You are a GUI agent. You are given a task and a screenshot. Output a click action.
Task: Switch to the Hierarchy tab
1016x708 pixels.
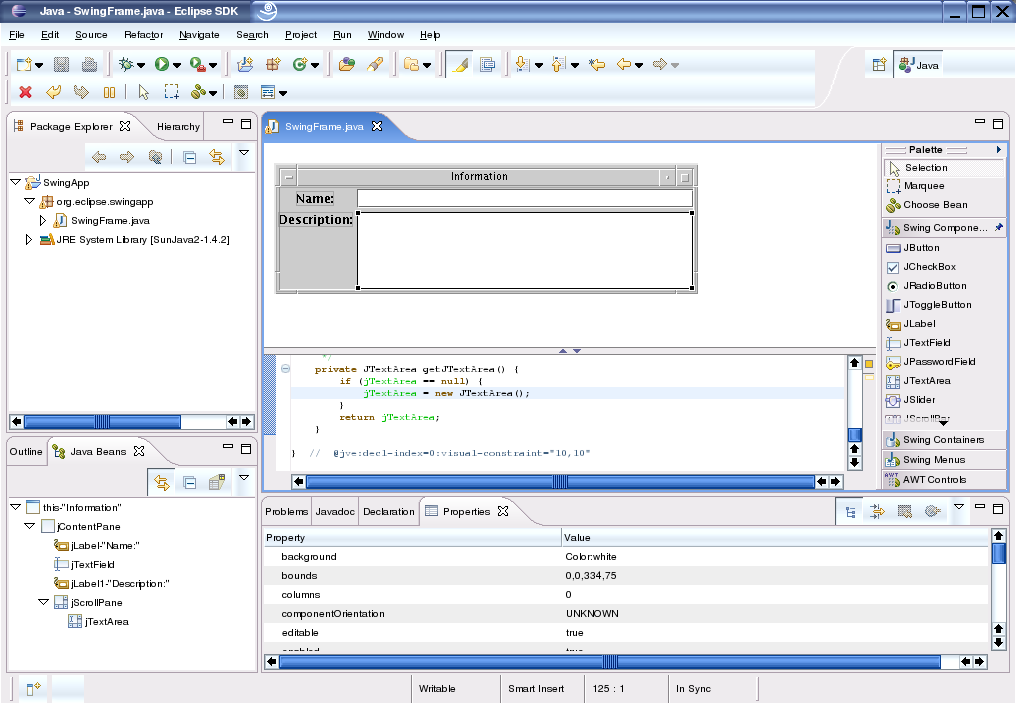pyautogui.click(x=178, y=127)
